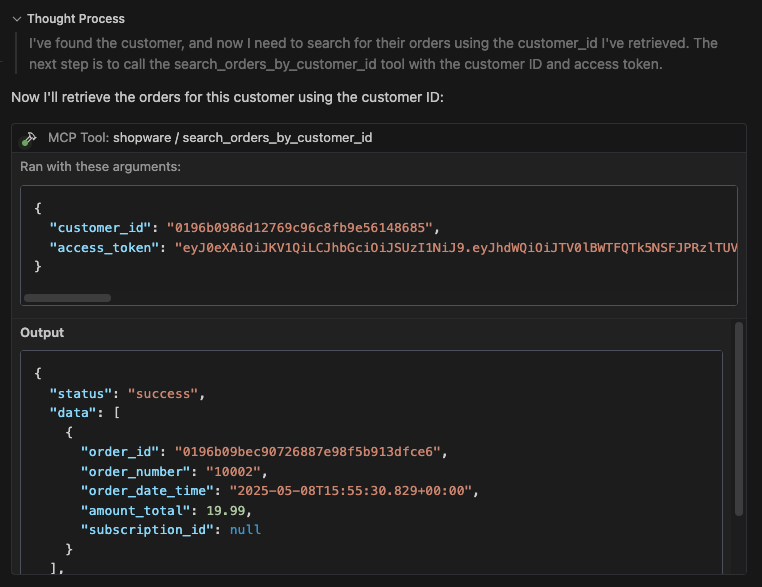Click the "MCP Tool:" label
Viewport: 762px width, 587px height.
click(78, 138)
